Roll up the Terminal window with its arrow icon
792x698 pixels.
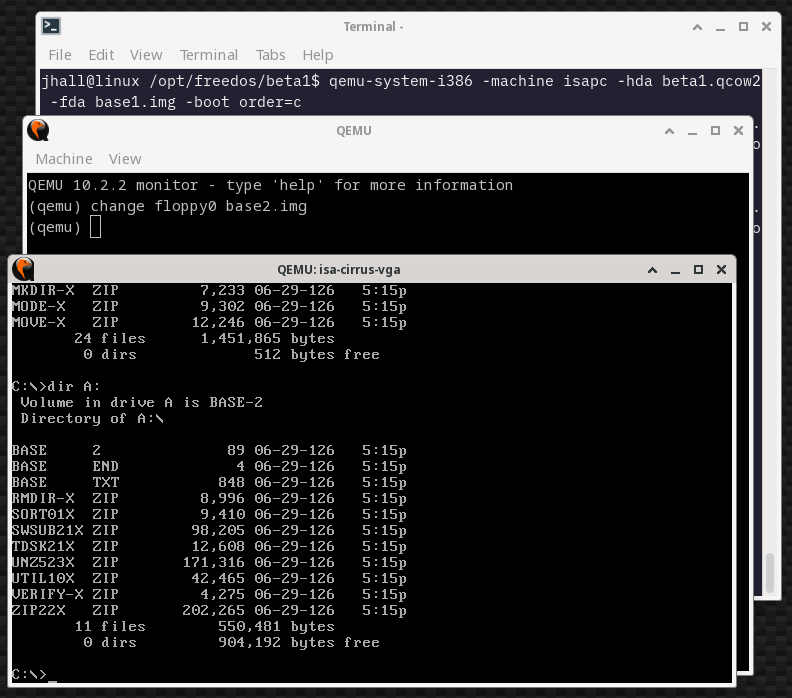pos(697,27)
